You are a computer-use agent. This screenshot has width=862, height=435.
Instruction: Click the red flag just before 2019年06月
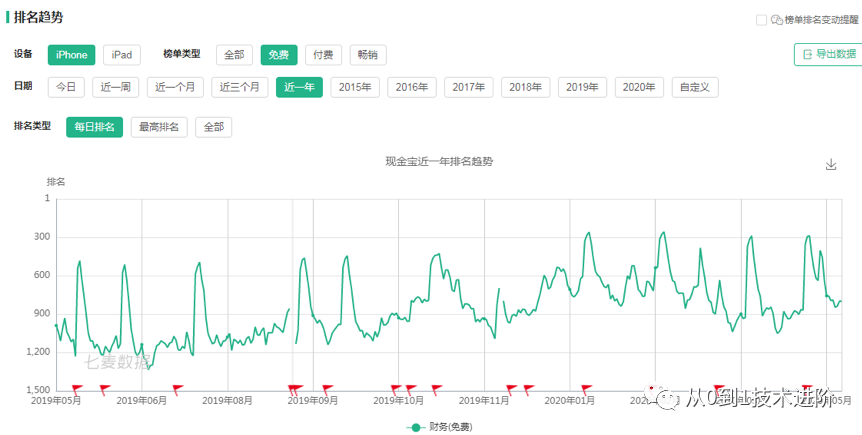point(104,390)
